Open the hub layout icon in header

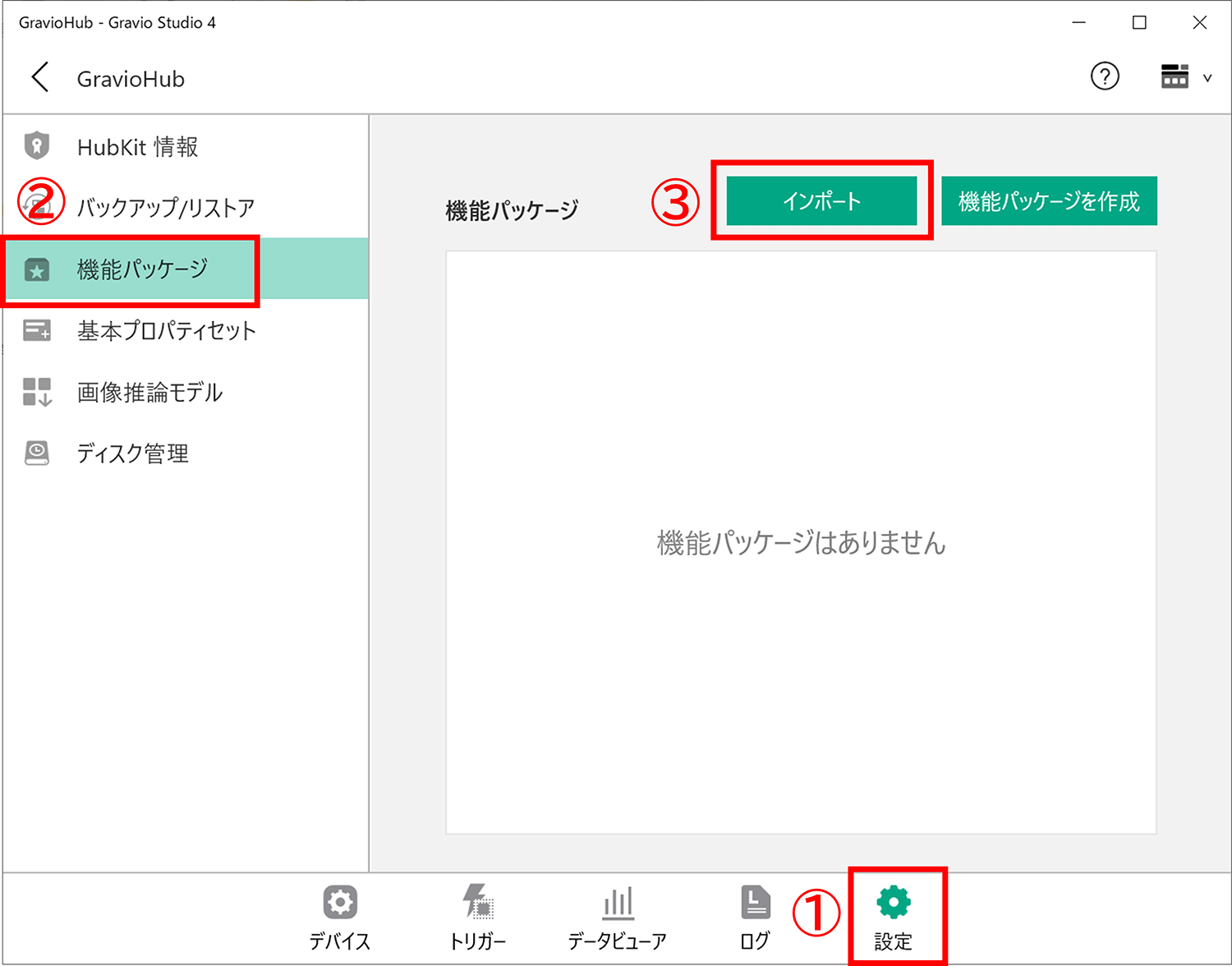(x=1175, y=76)
